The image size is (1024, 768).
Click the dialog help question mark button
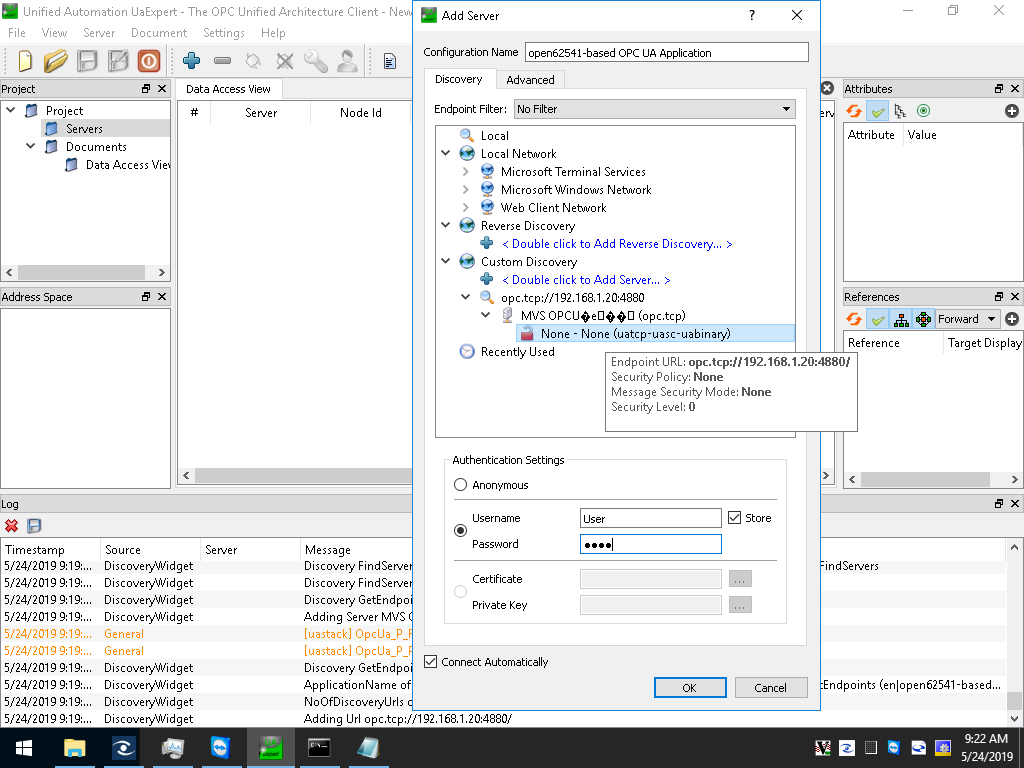click(x=752, y=15)
